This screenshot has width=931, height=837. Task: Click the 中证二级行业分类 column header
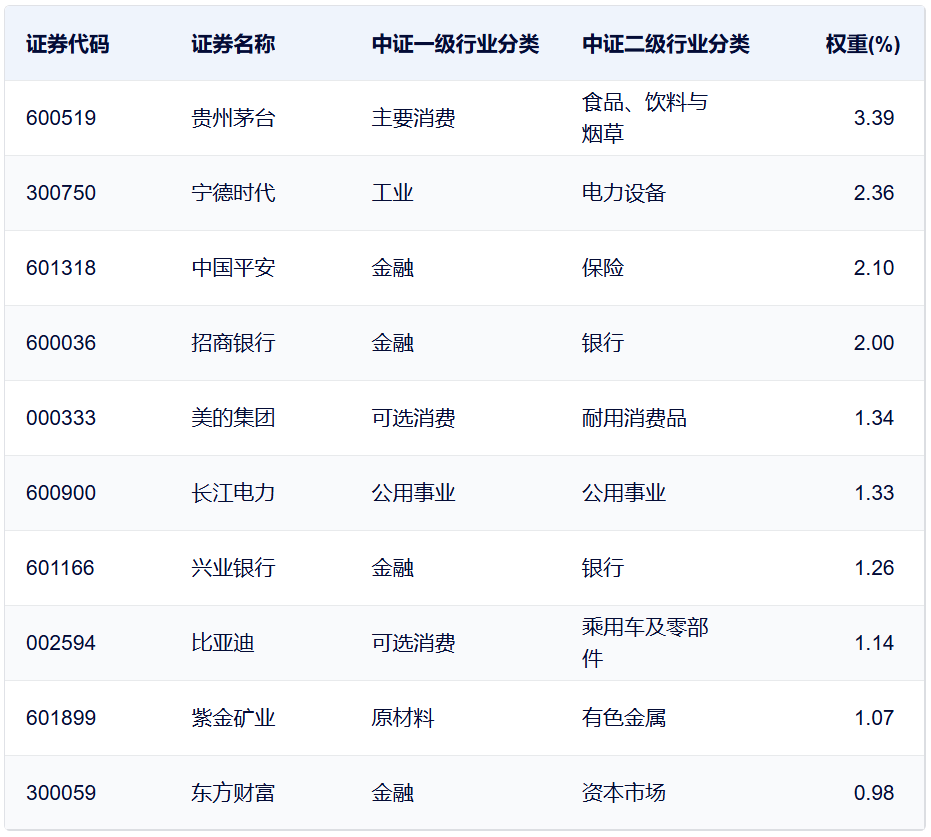(666, 44)
